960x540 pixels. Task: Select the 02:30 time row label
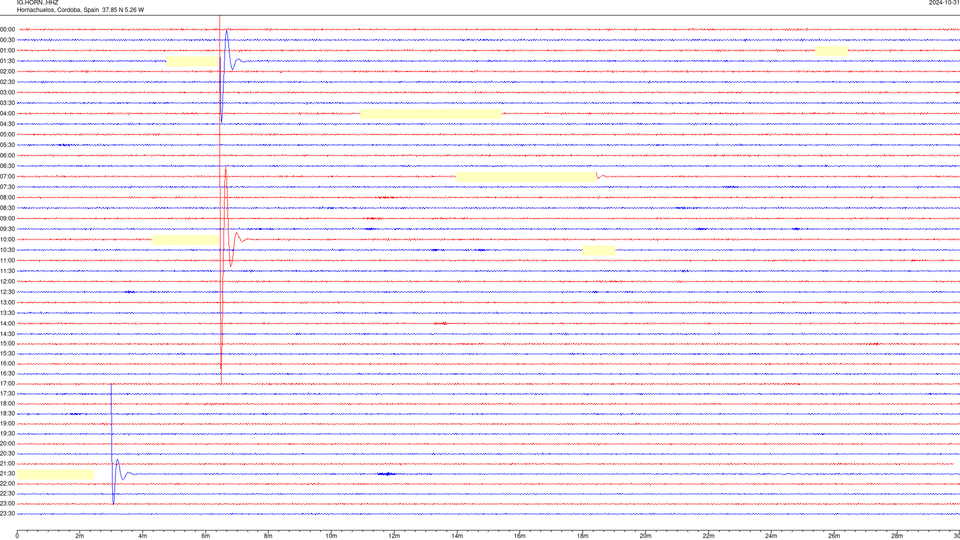(x=7, y=82)
